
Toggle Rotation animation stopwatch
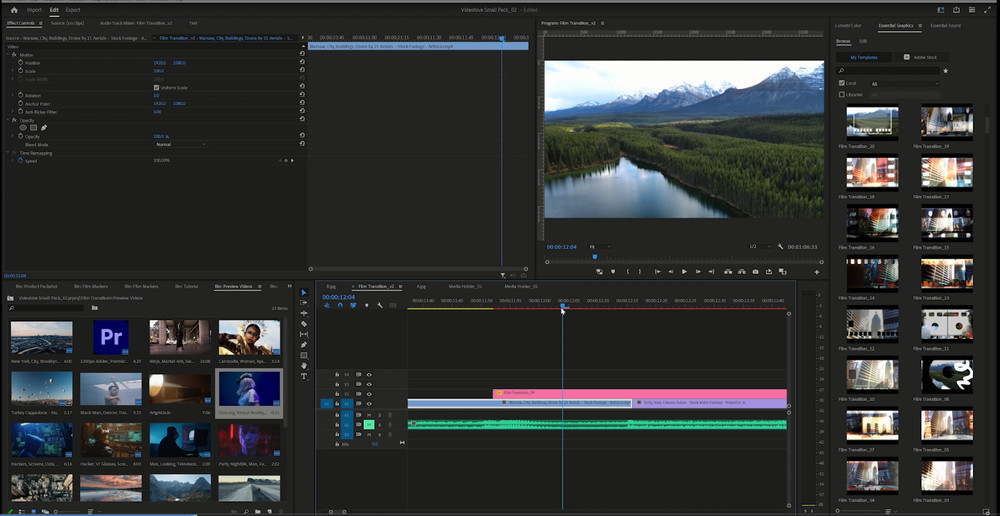point(20,95)
